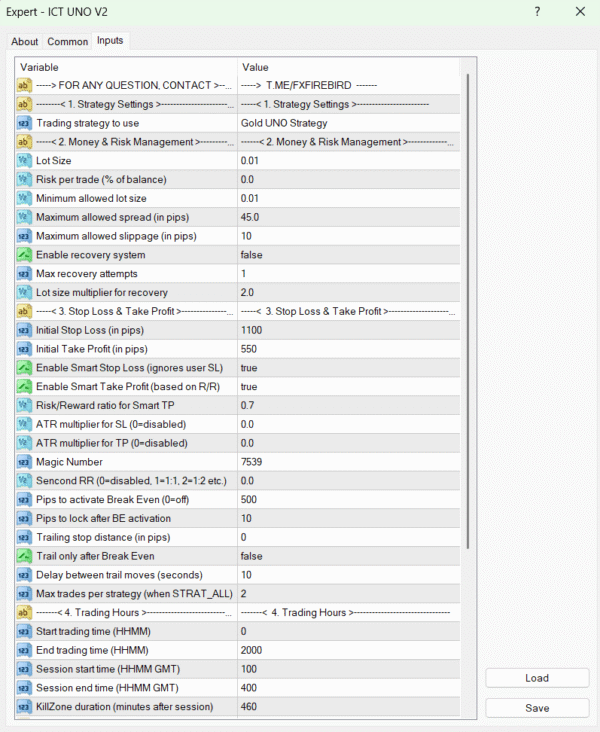Click icon beside Trailing stop distance
The height and width of the screenshot is (732, 600).
[x=24, y=537]
